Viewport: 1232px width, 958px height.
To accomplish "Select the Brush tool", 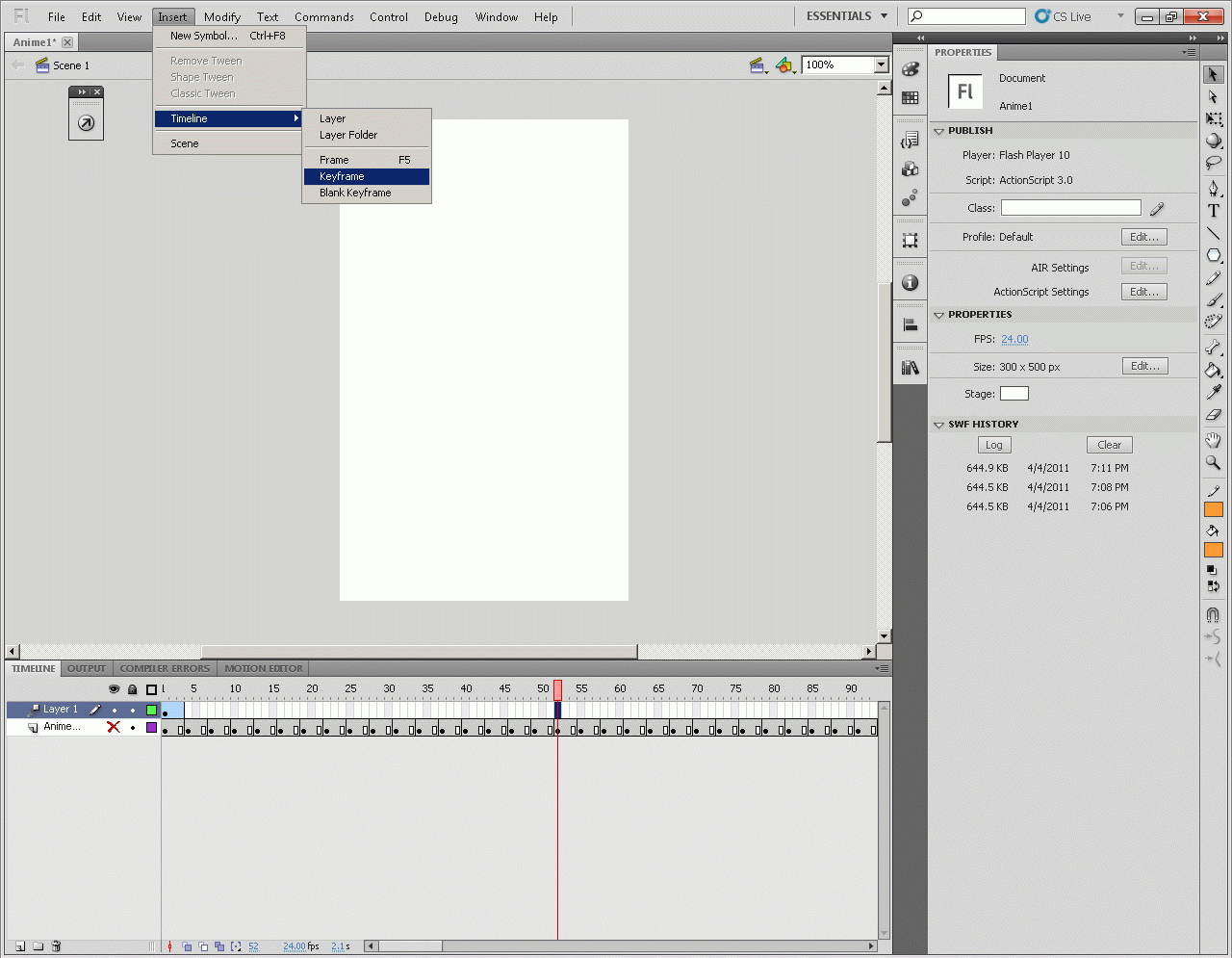I will (1213, 299).
